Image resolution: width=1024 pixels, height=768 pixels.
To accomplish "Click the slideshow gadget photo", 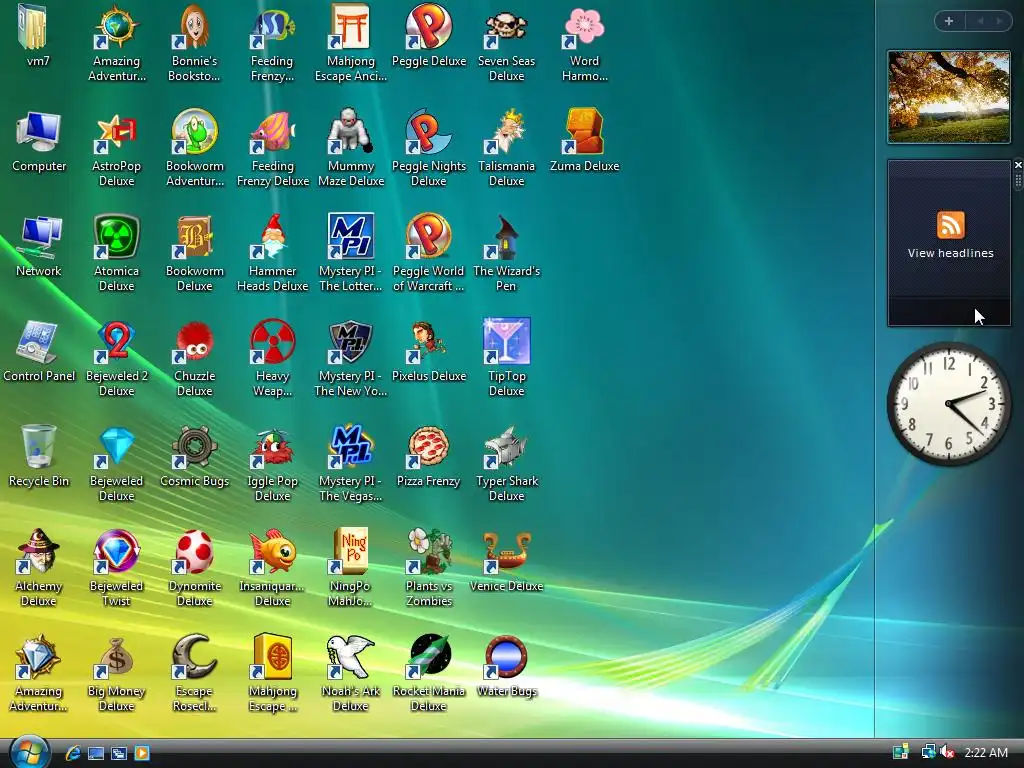I will [x=949, y=97].
